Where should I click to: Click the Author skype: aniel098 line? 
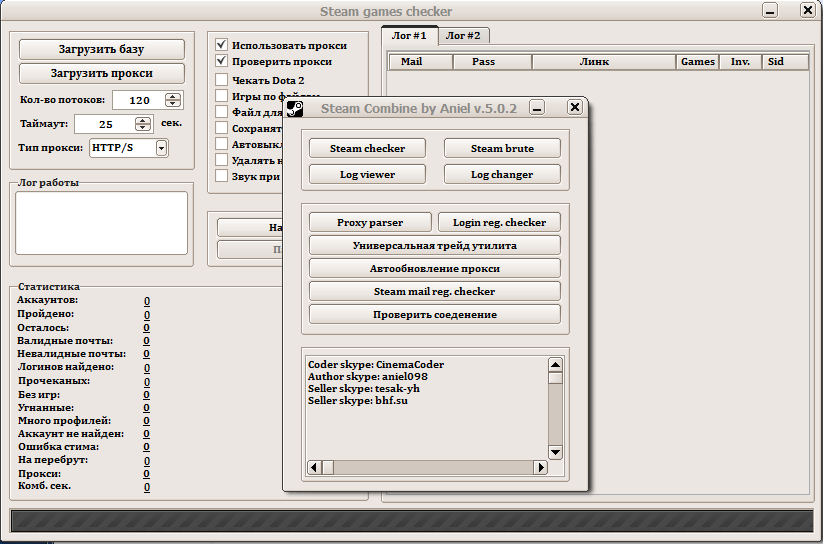click(367, 376)
